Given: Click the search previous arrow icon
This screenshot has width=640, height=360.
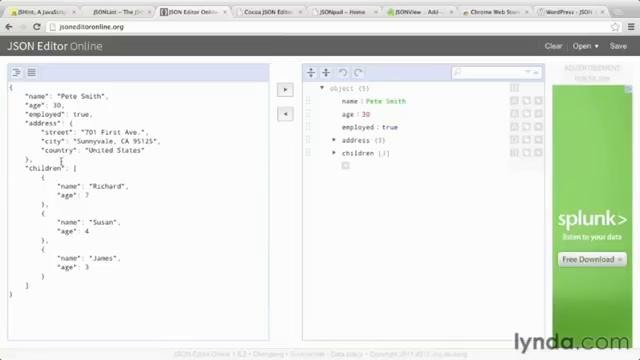Looking at the screenshot, I should tap(536, 72).
